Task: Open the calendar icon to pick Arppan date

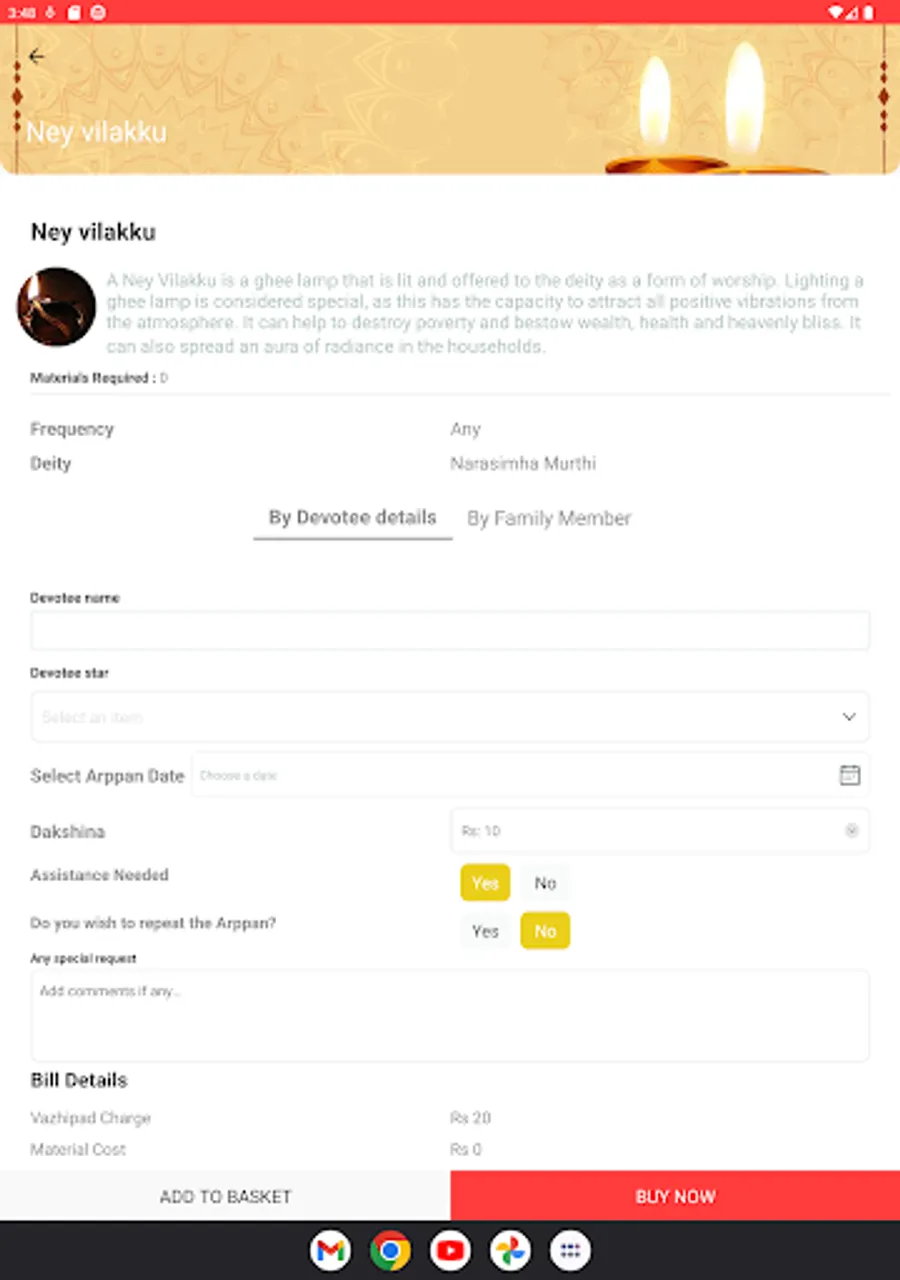Action: coord(850,775)
